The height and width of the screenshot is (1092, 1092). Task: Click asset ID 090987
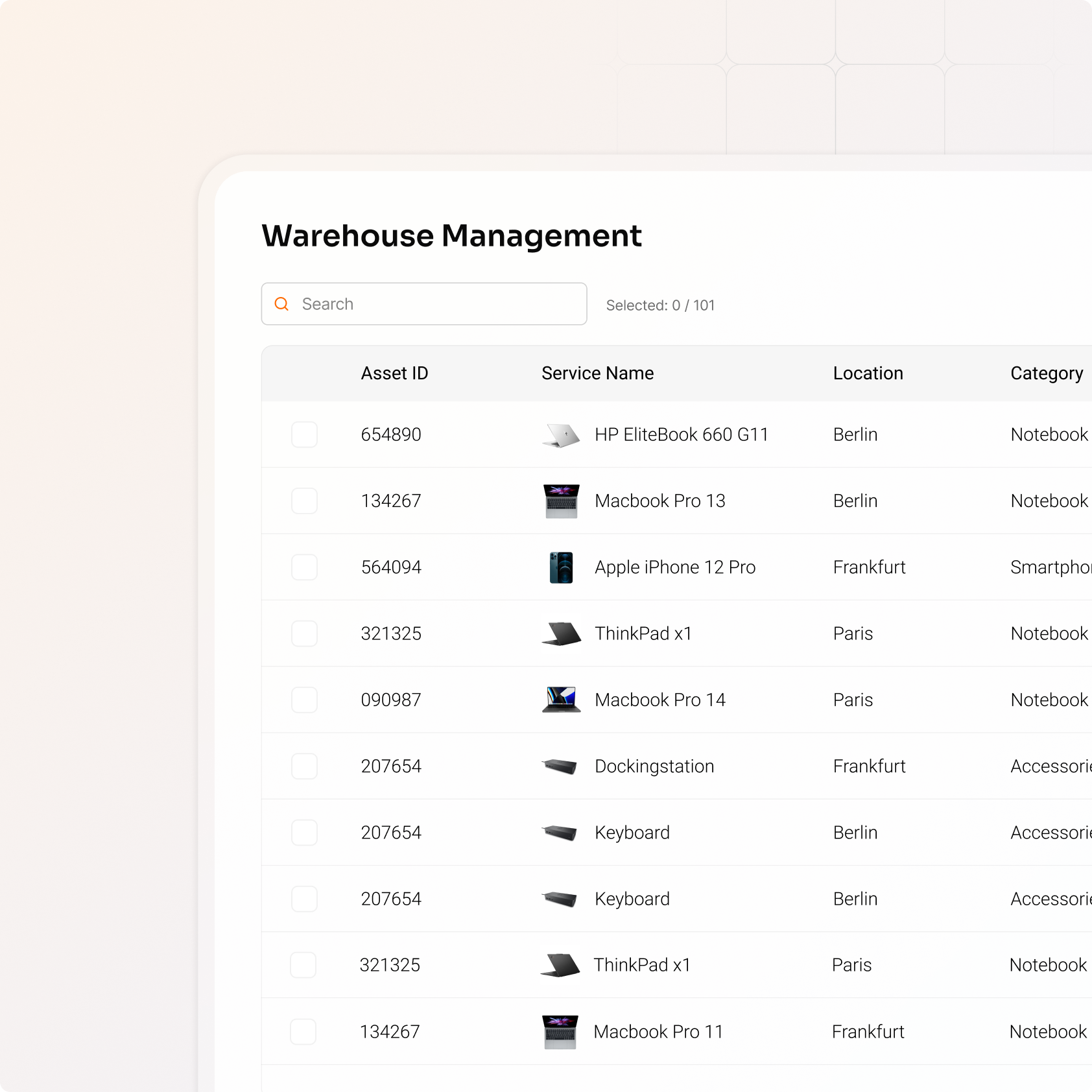tap(391, 700)
